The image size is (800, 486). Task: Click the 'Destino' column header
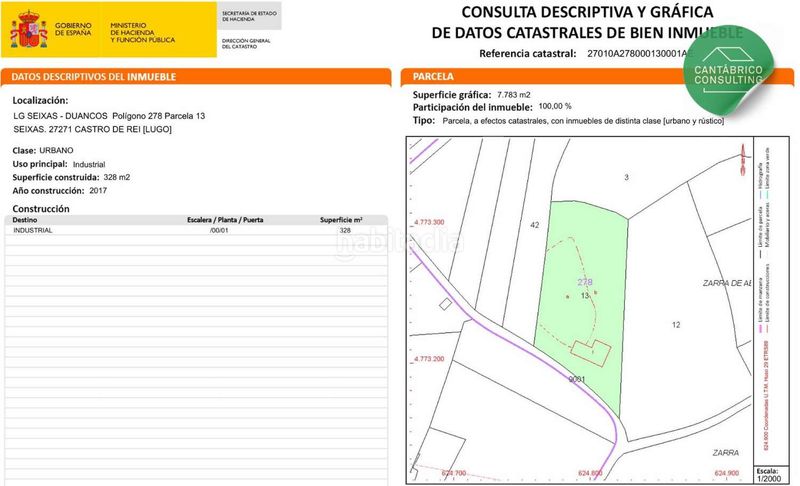pyautogui.click(x=24, y=220)
